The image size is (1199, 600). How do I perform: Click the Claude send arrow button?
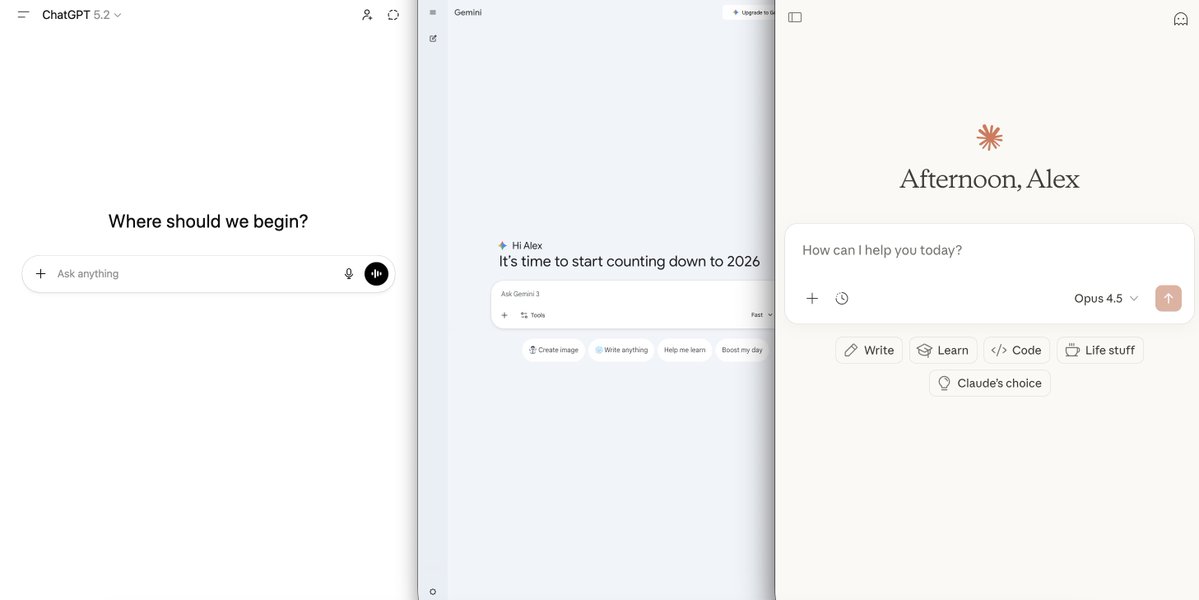[1168, 299]
